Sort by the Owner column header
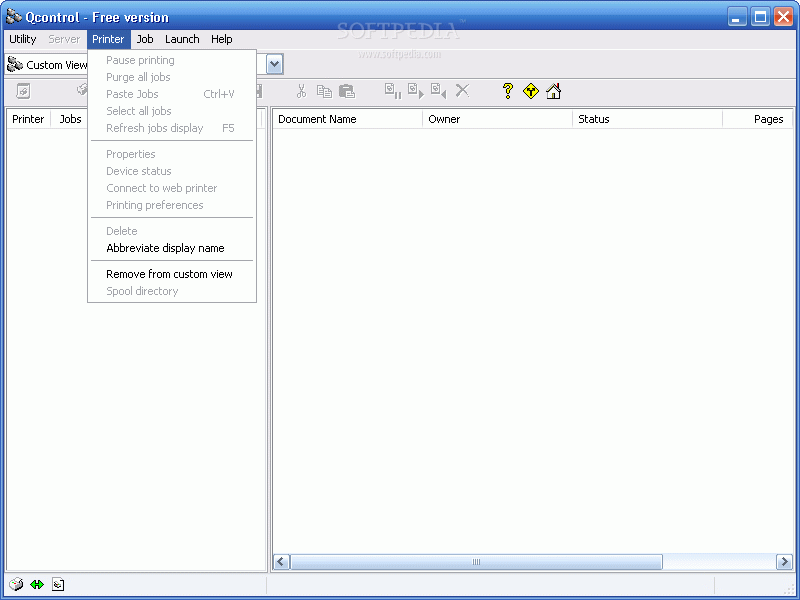Image resolution: width=800 pixels, height=600 pixels. pyautogui.click(x=497, y=119)
